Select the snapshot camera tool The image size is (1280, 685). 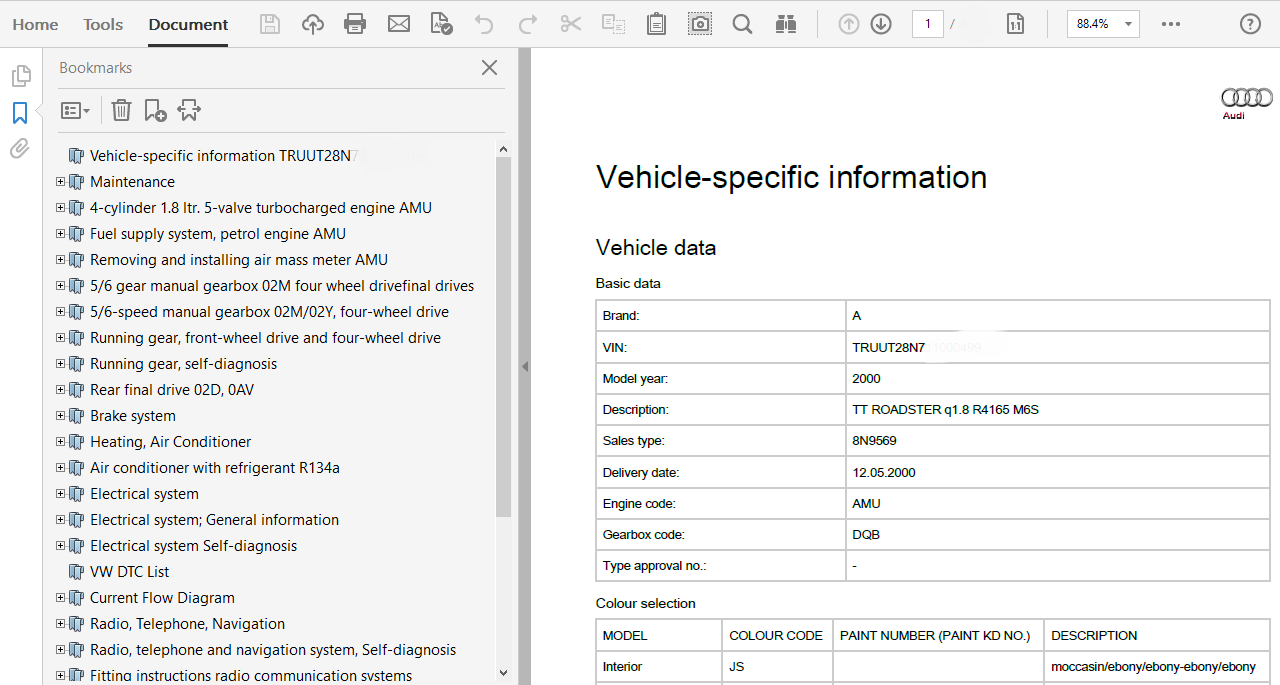tap(700, 24)
